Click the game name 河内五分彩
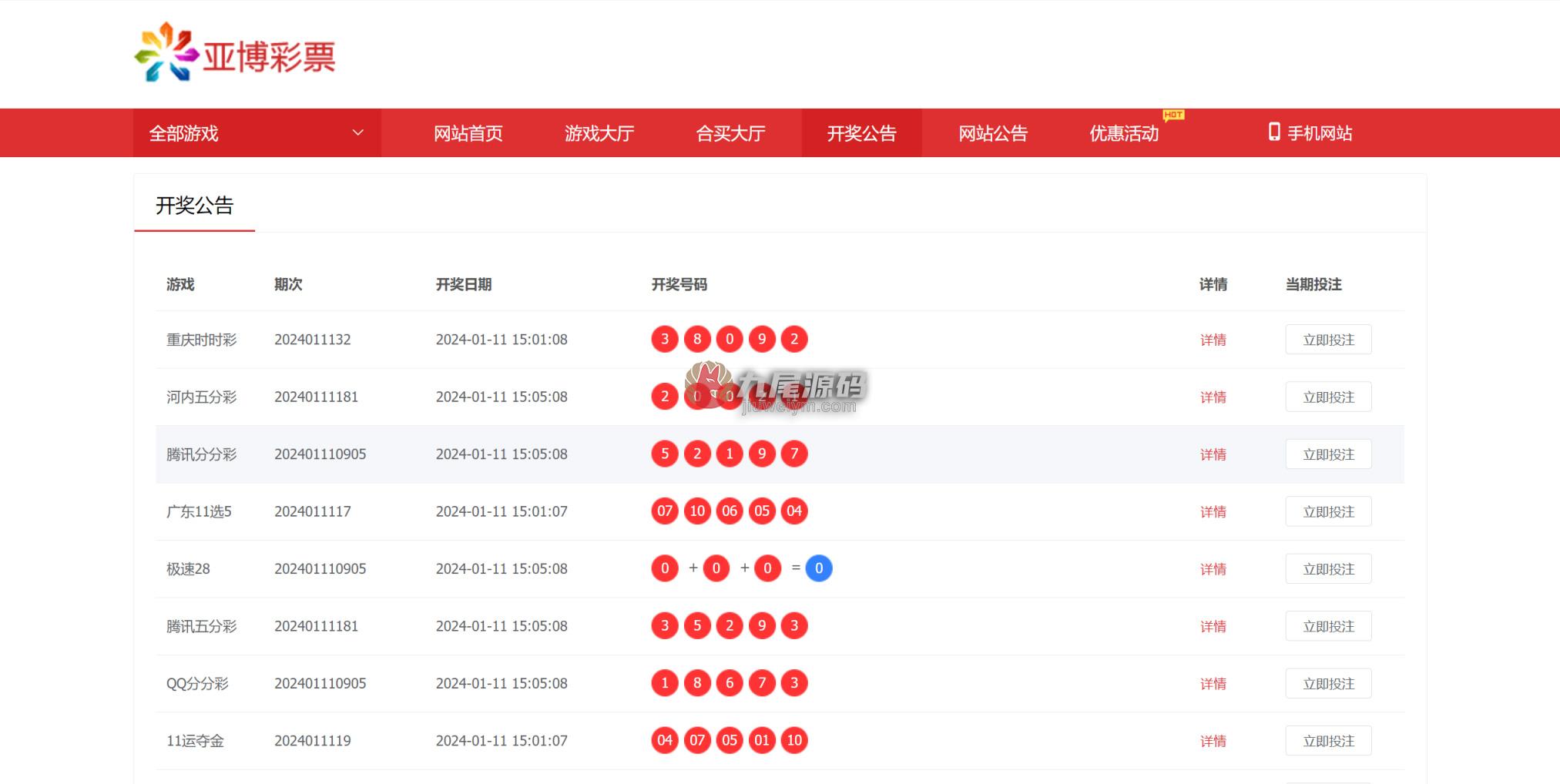Viewport: 1560px width, 784px height. (x=201, y=397)
